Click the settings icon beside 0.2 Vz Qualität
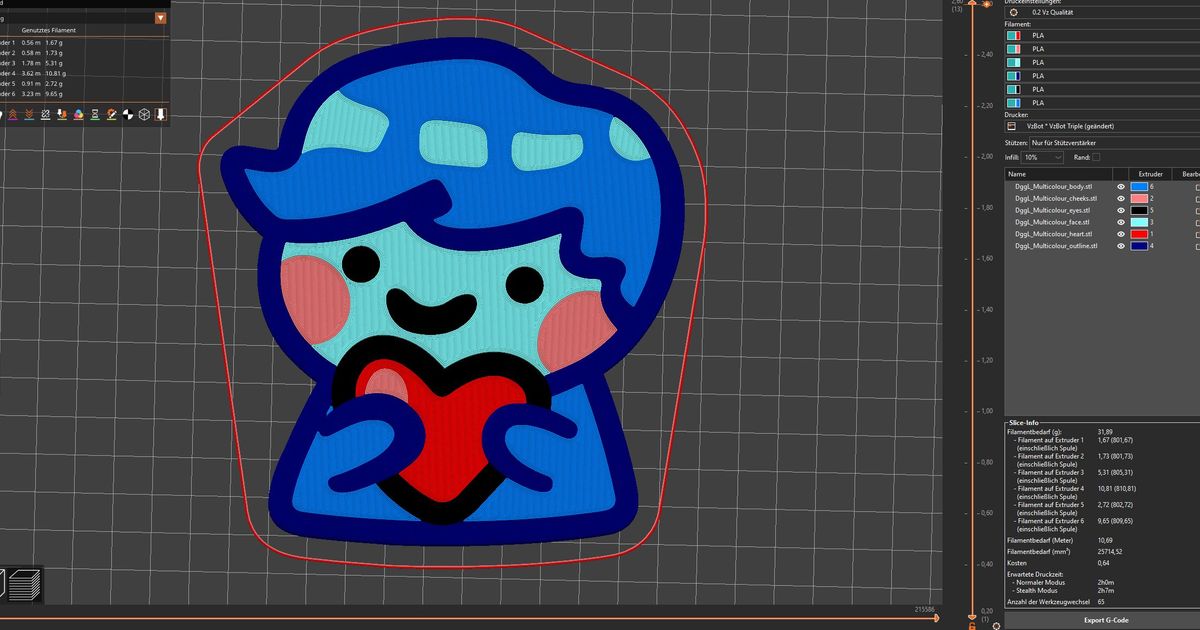The image size is (1200, 630). 1013,12
